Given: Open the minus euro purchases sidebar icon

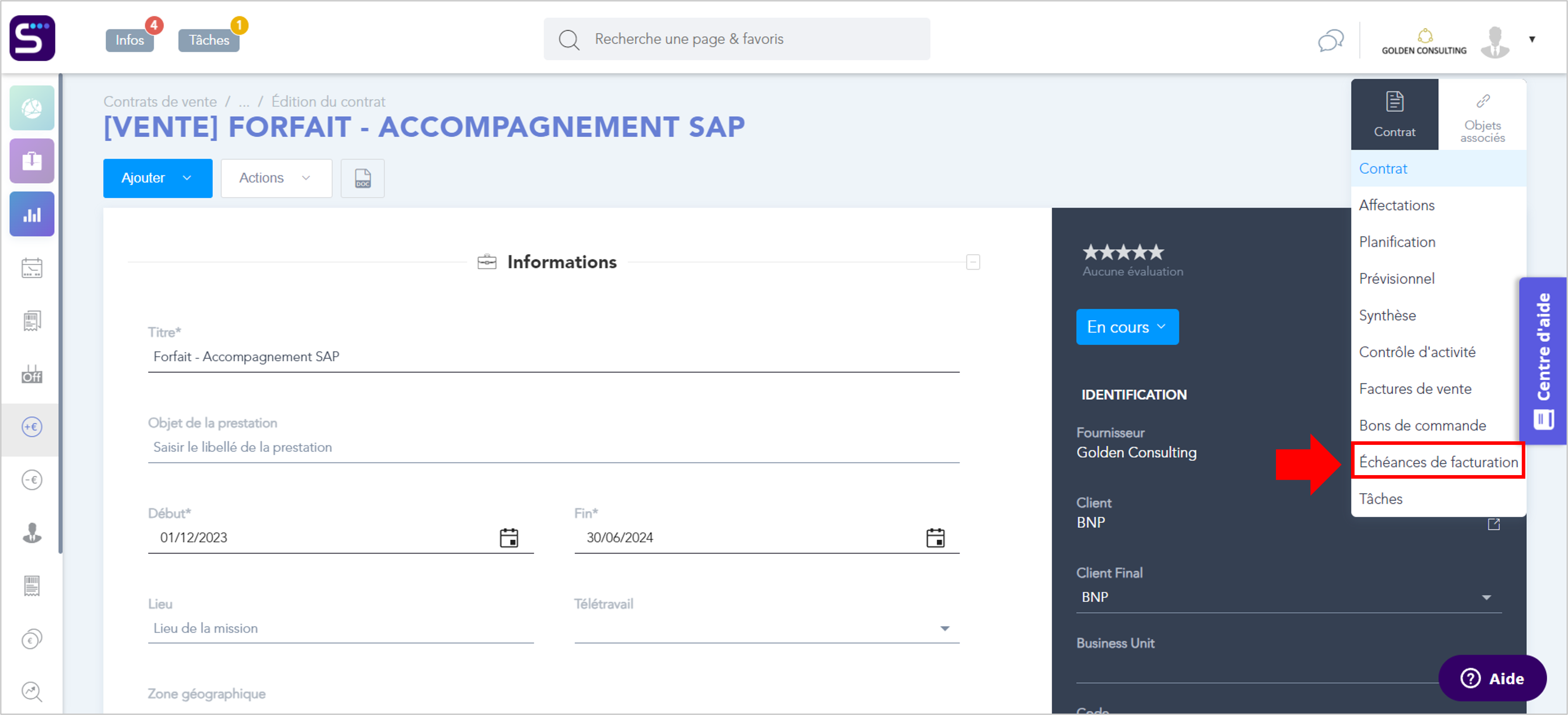Looking at the screenshot, I should tap(32, 480).
